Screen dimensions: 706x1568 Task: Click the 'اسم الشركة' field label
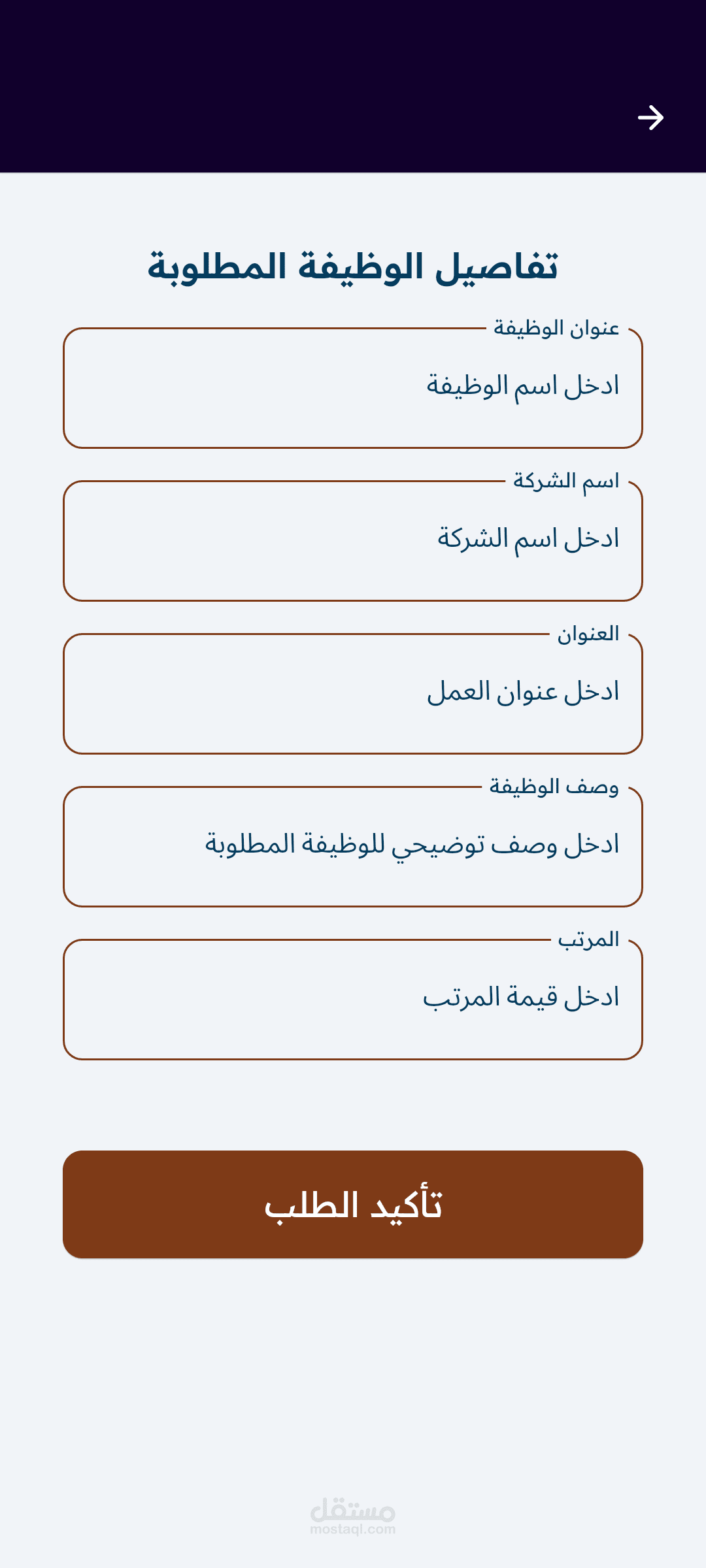click(566, 482)
